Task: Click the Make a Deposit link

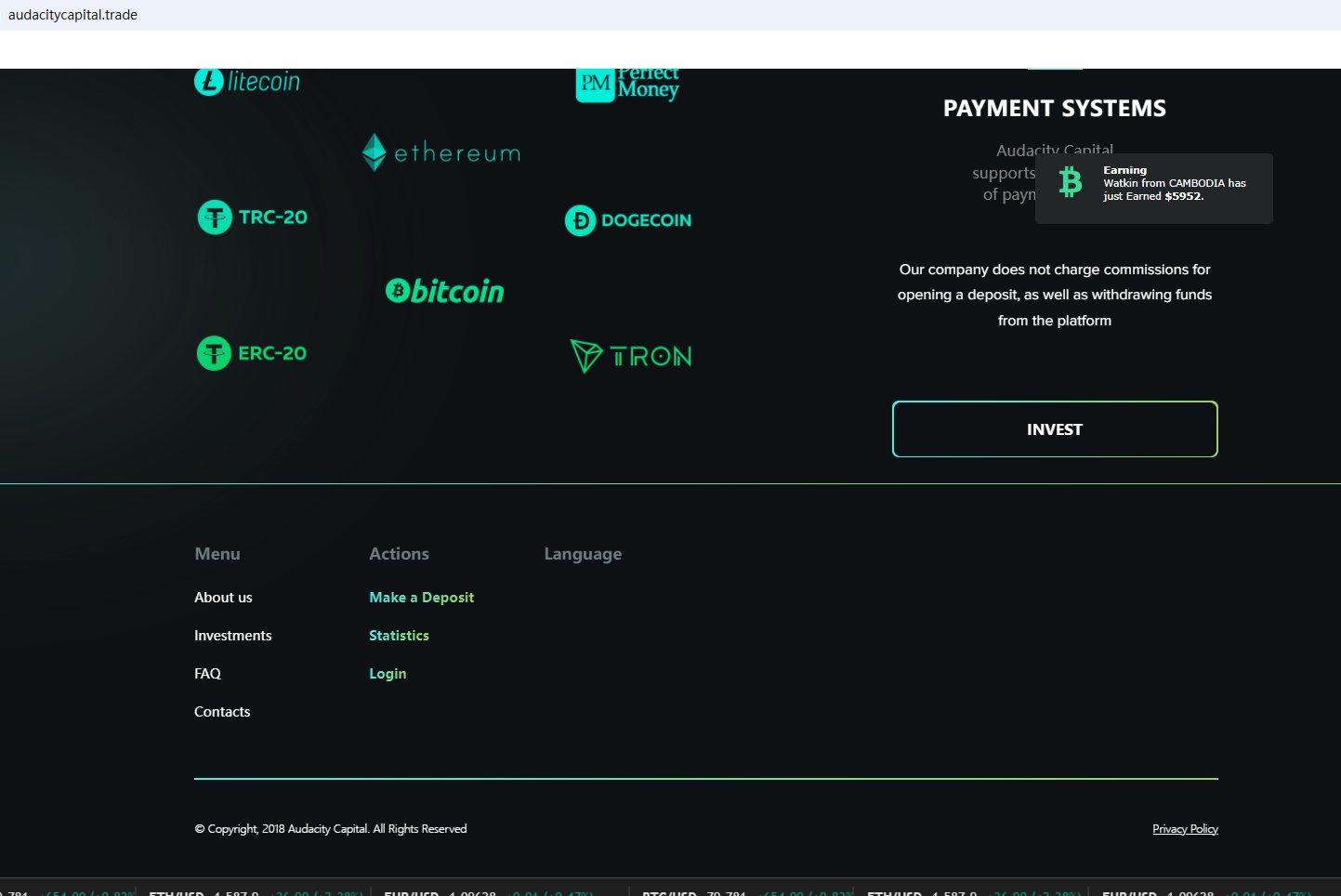Action: 422,598
